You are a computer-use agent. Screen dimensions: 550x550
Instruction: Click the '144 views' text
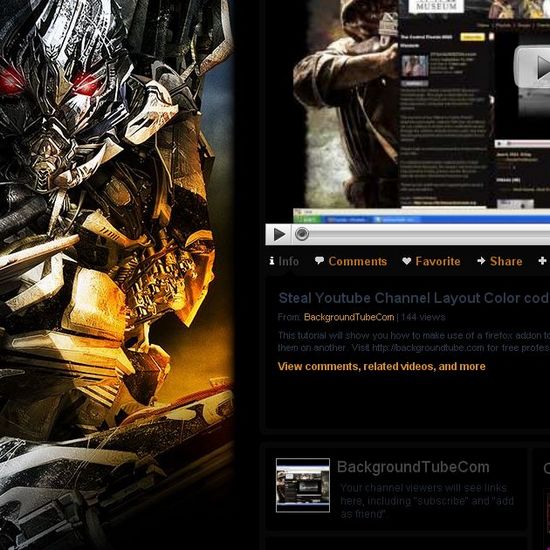click(x=423, y=317)
